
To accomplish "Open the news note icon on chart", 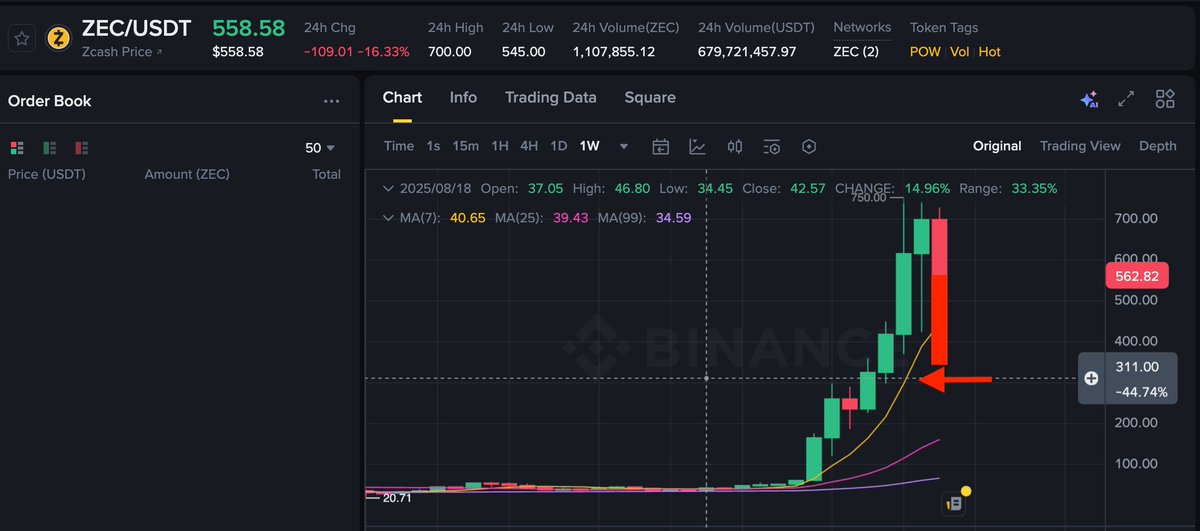I will point(955,503).
